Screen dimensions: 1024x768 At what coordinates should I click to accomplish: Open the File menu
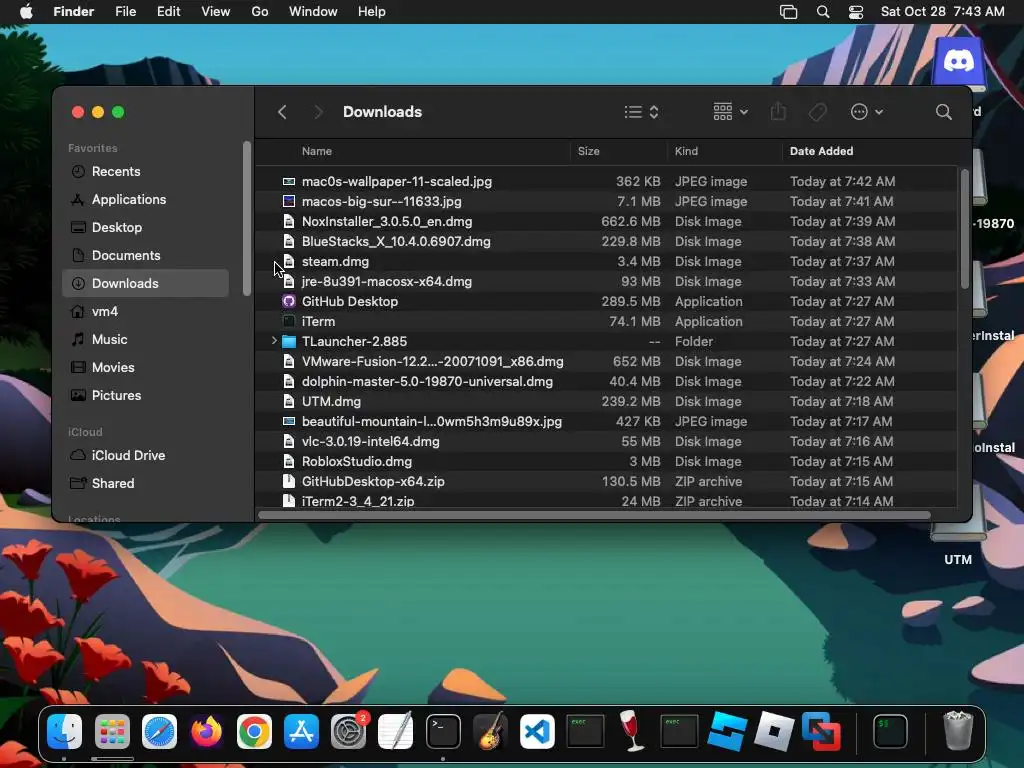125,12
